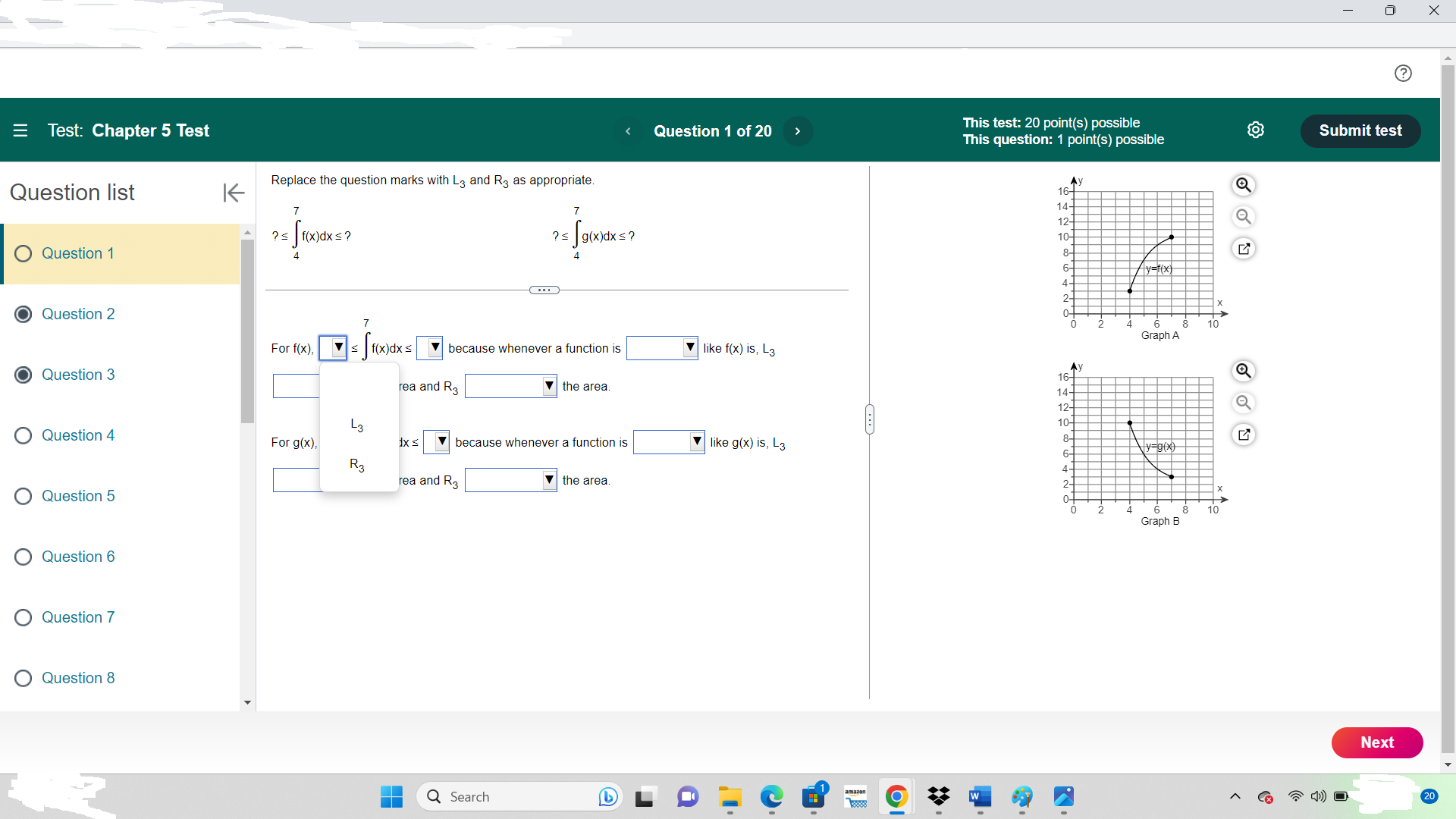The image size is (1456, 819).
Task: Click the red Next button
Action: pos(1377,742)
